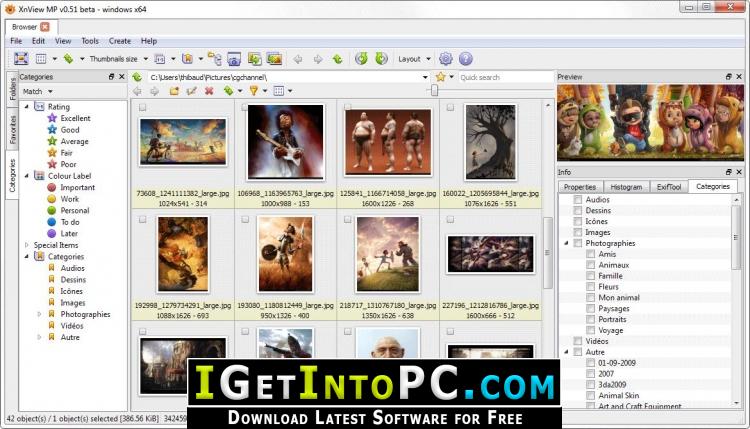Screen dimensions: 750x429
Task: Open the address path dropdown arrow
Action: tap(425, 77)
